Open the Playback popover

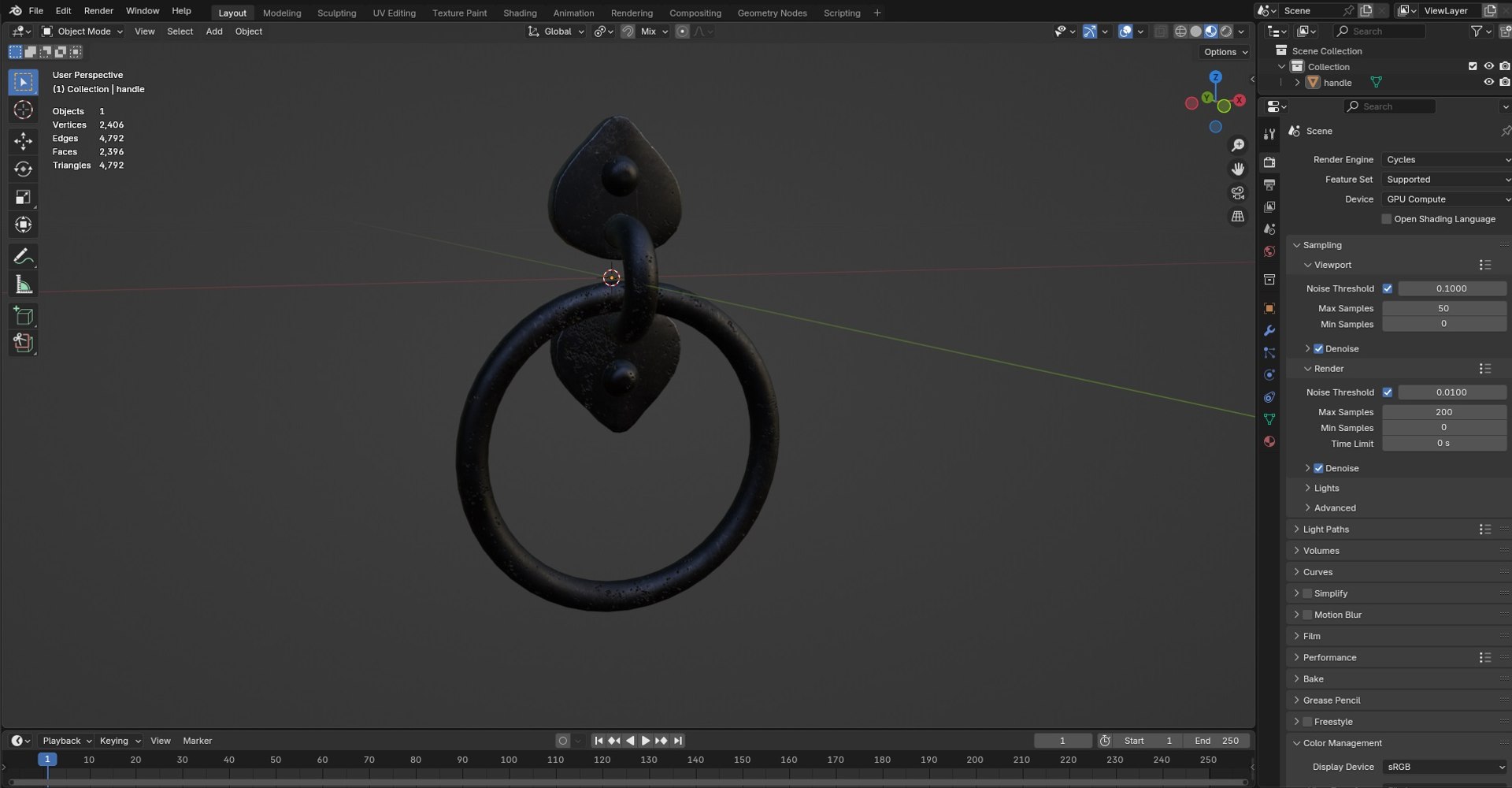(66, 741)
